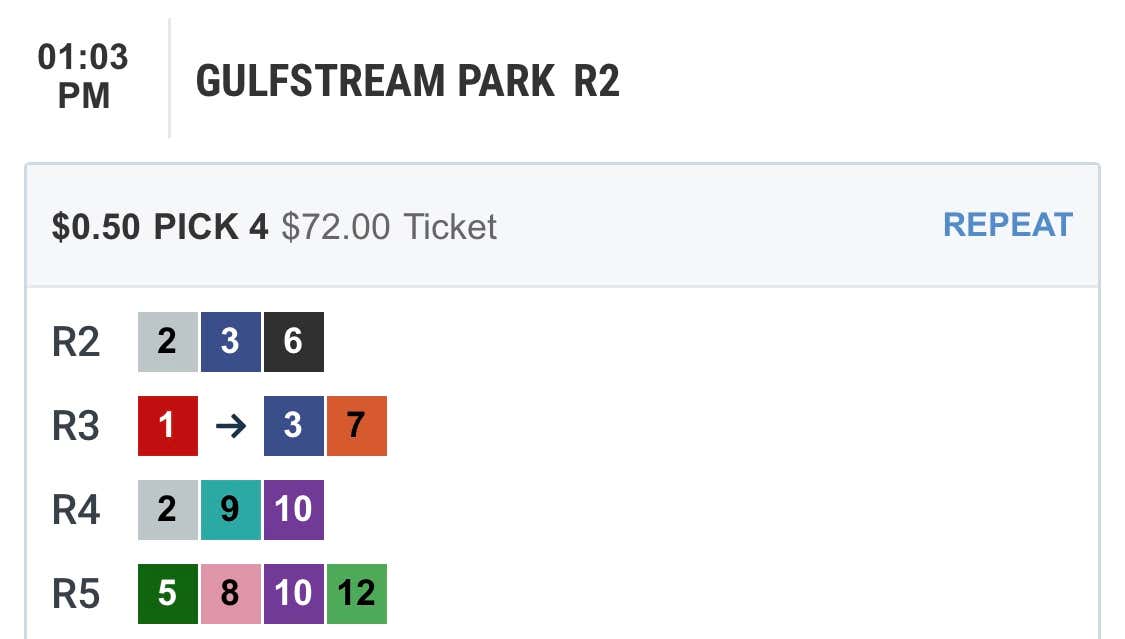Click the R5 race row label
The width and height of the screenshot is (1125, 639).
[x=76, y=594]
